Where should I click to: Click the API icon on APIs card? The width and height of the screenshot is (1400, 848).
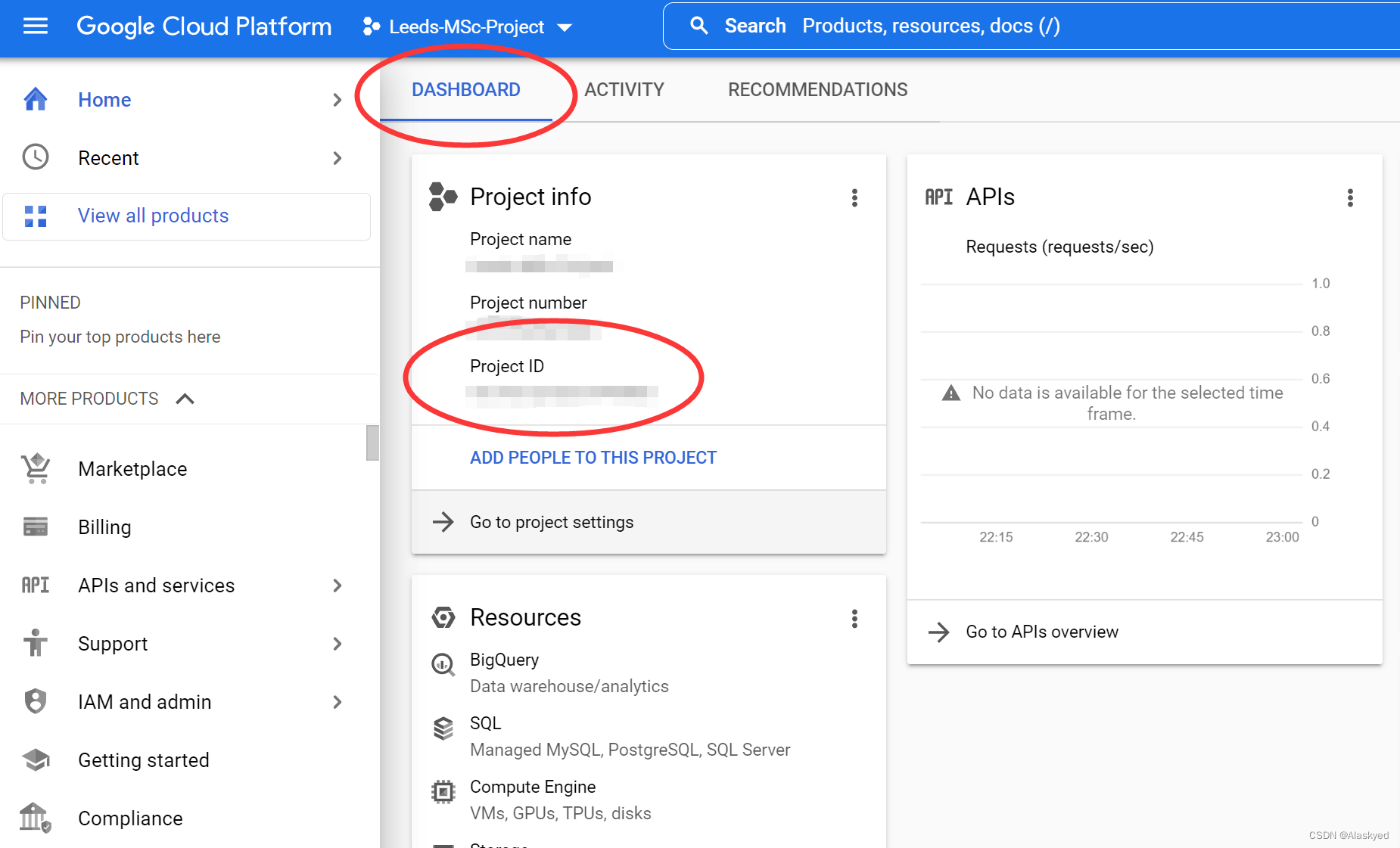click(x=938, y=197)
